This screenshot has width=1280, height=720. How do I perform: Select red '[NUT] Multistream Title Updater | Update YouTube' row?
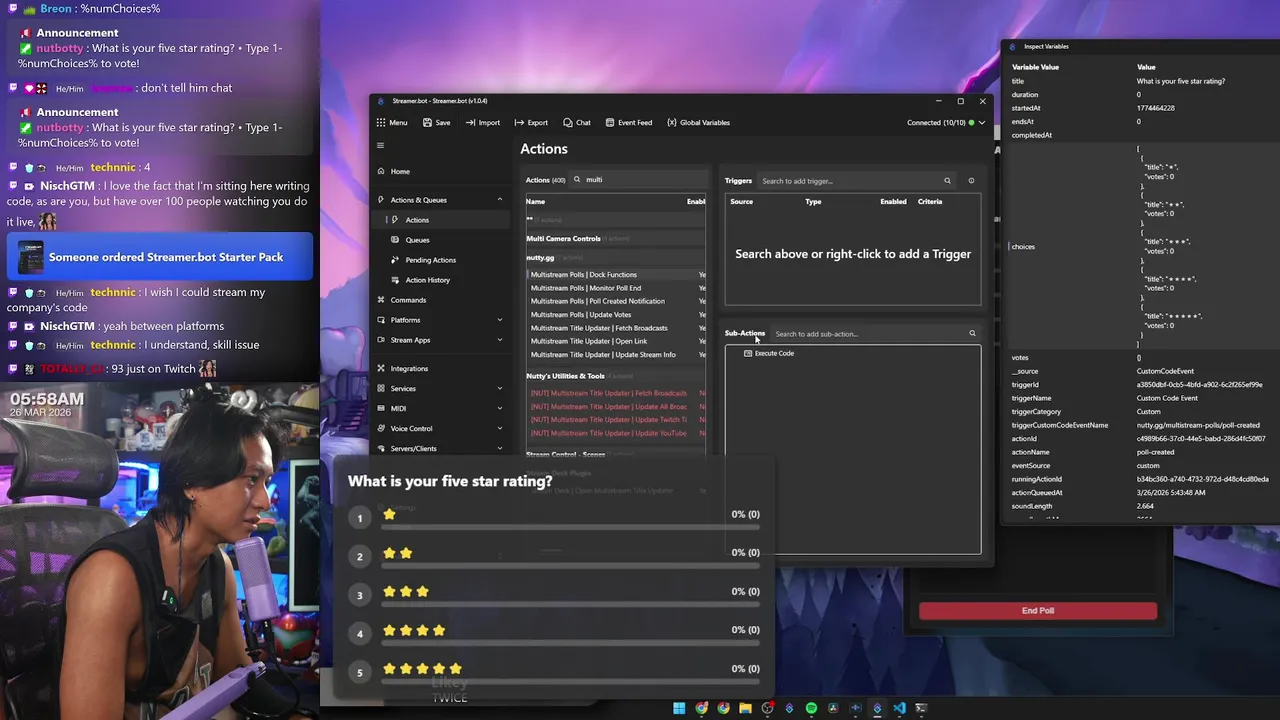616,433
